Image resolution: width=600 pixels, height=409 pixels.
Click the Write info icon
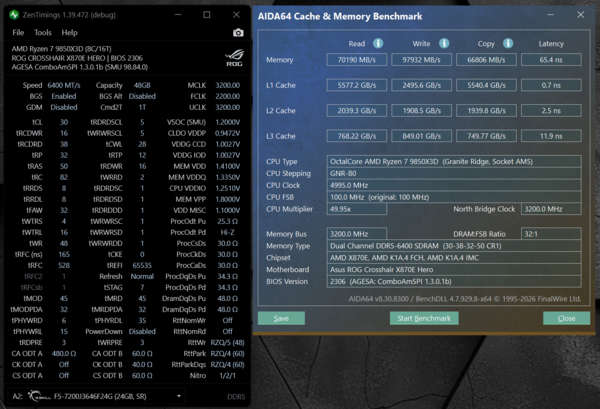444,43
